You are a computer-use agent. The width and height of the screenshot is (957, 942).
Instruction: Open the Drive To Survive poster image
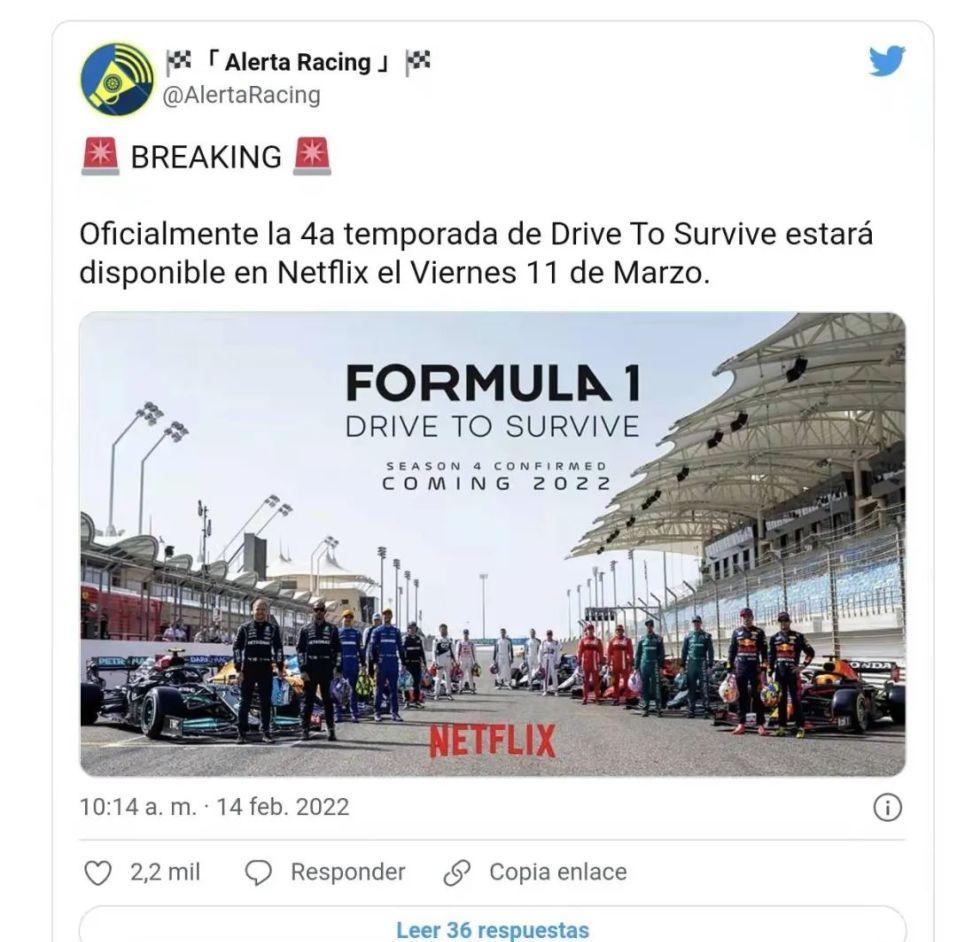pos(493,544)
